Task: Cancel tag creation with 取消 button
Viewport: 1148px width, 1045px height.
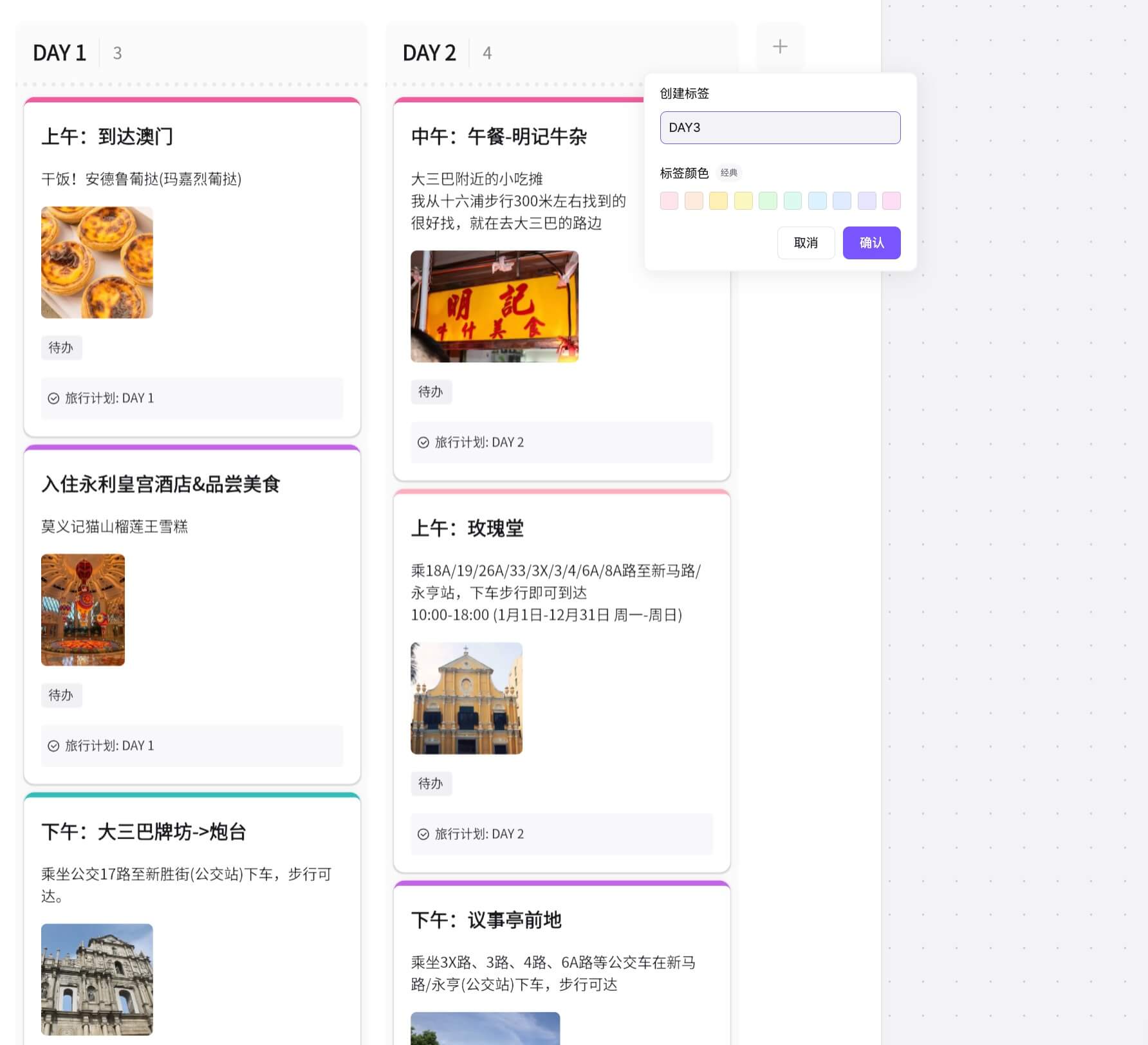Action: 806,243
